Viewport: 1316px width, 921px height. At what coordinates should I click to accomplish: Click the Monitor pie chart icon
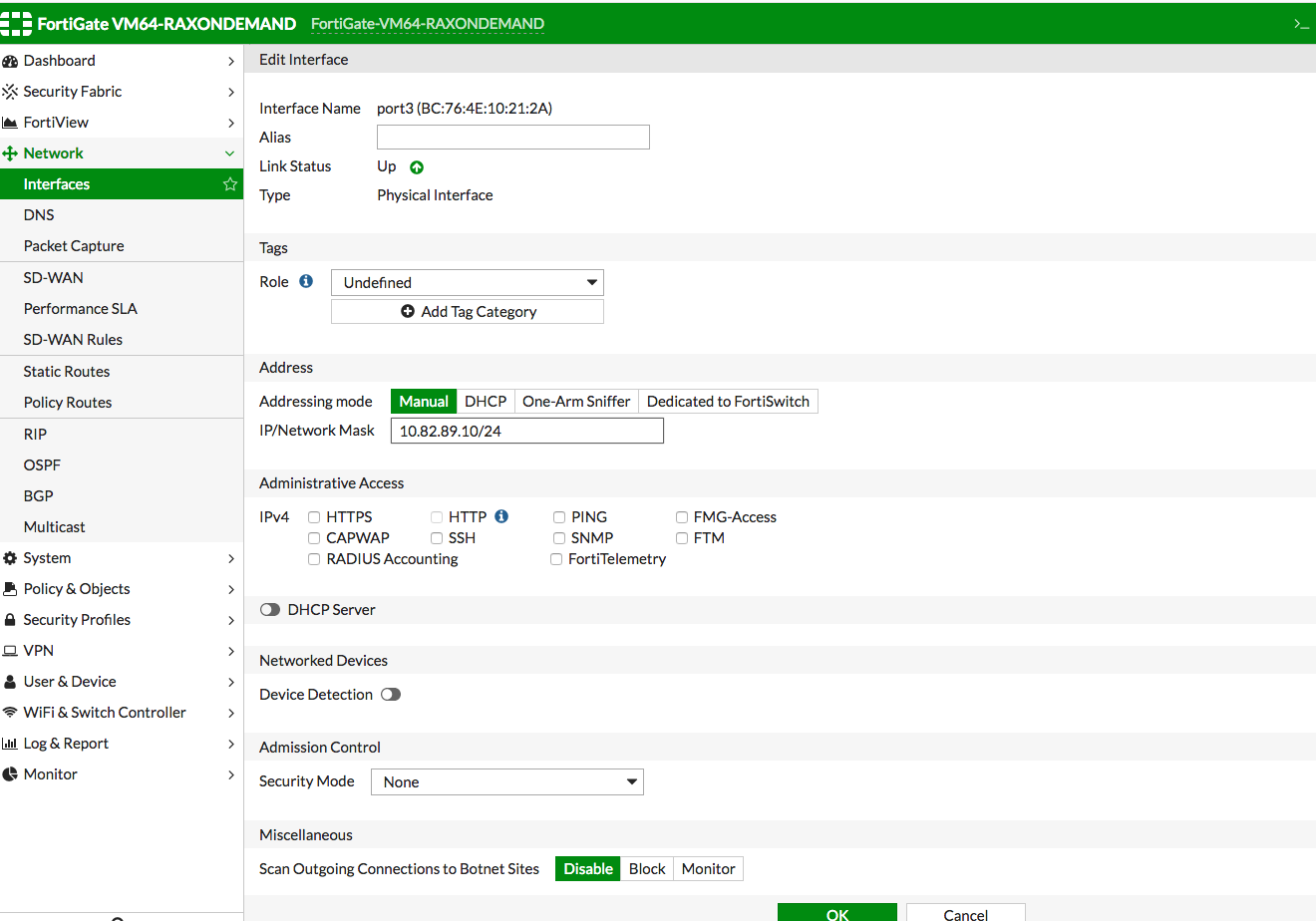click(x=10, y=774)
